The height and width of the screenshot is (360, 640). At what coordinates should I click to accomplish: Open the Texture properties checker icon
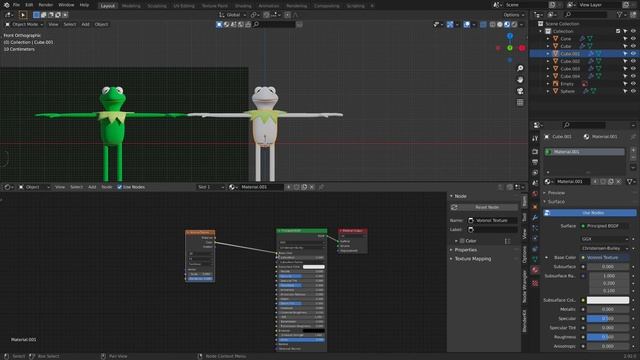[x=535, y=283]
